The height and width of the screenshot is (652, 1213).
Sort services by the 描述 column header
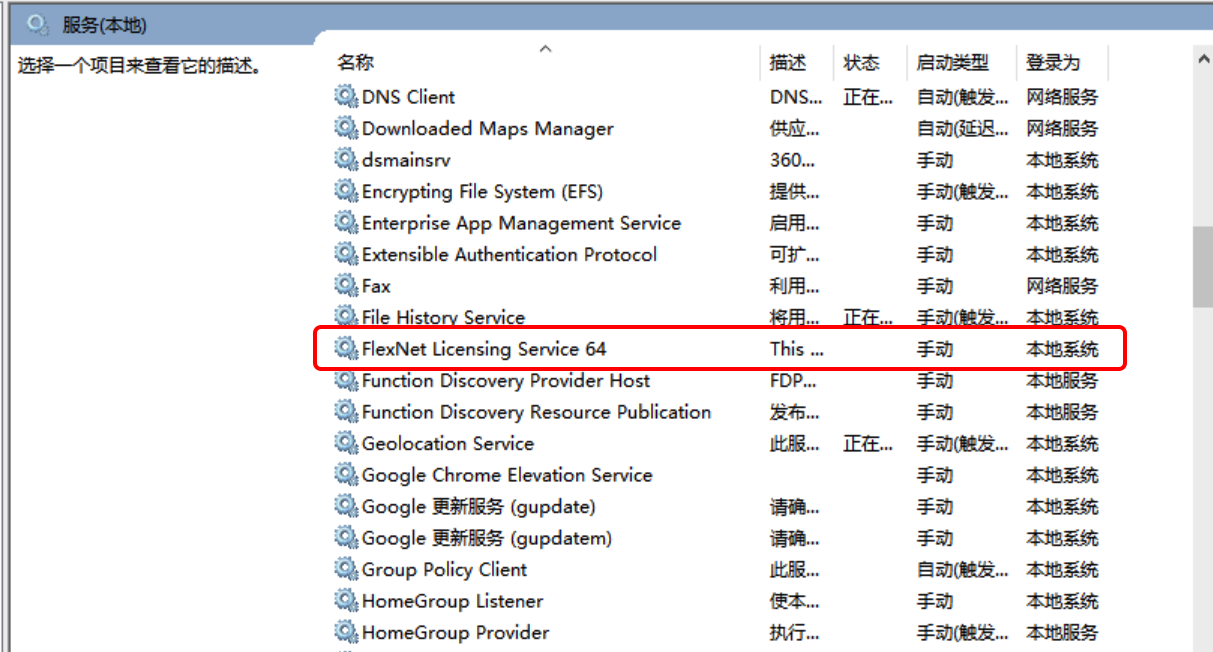click(x=788, y=62)
